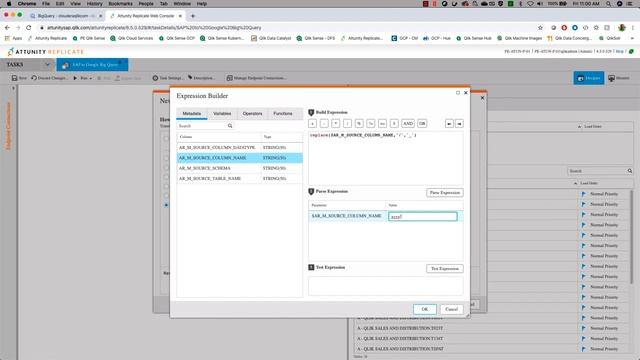Click Discard Changes in toolbar

point(49,78)
